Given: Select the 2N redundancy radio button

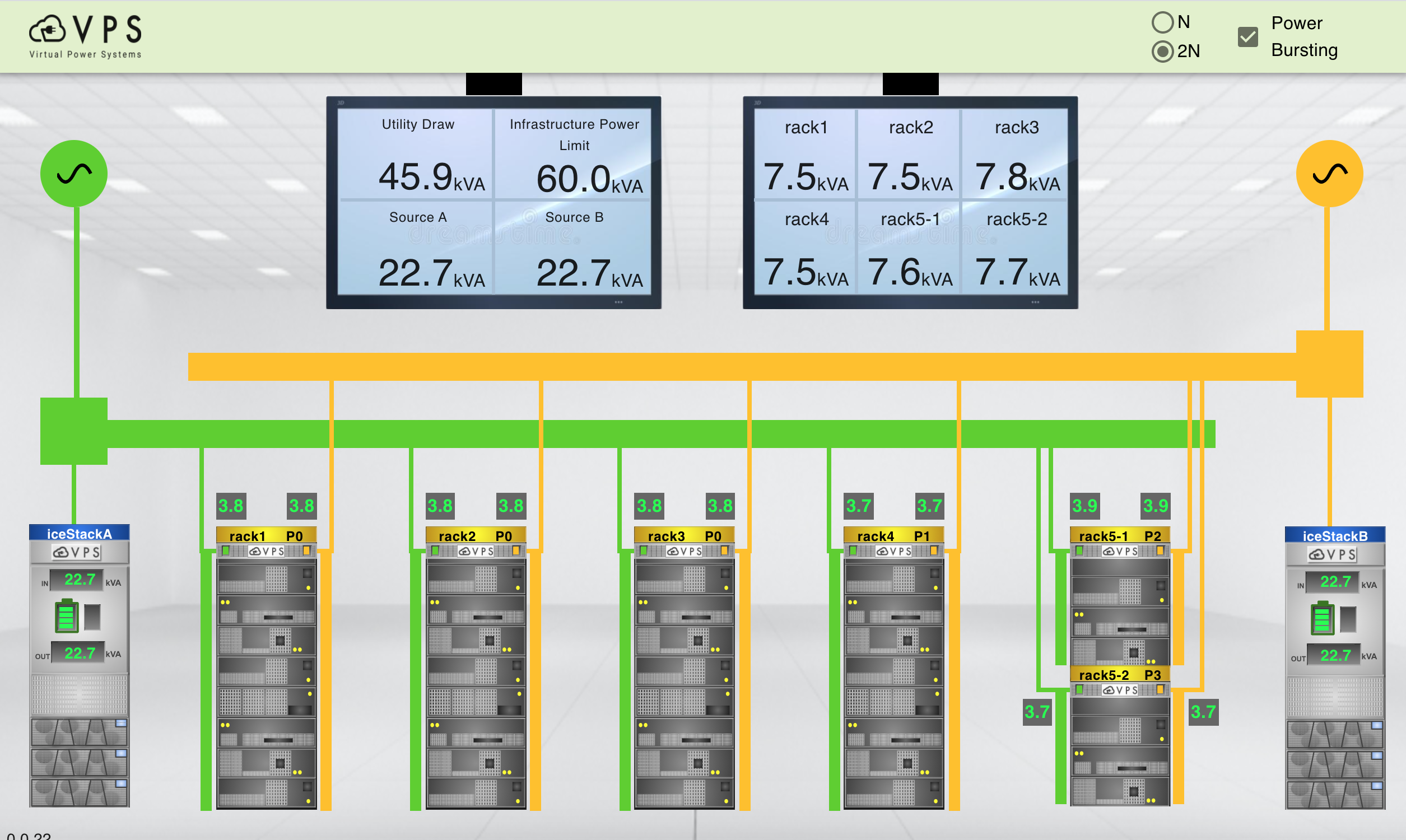Looking at the screenshot, I should click(1162, 52).
